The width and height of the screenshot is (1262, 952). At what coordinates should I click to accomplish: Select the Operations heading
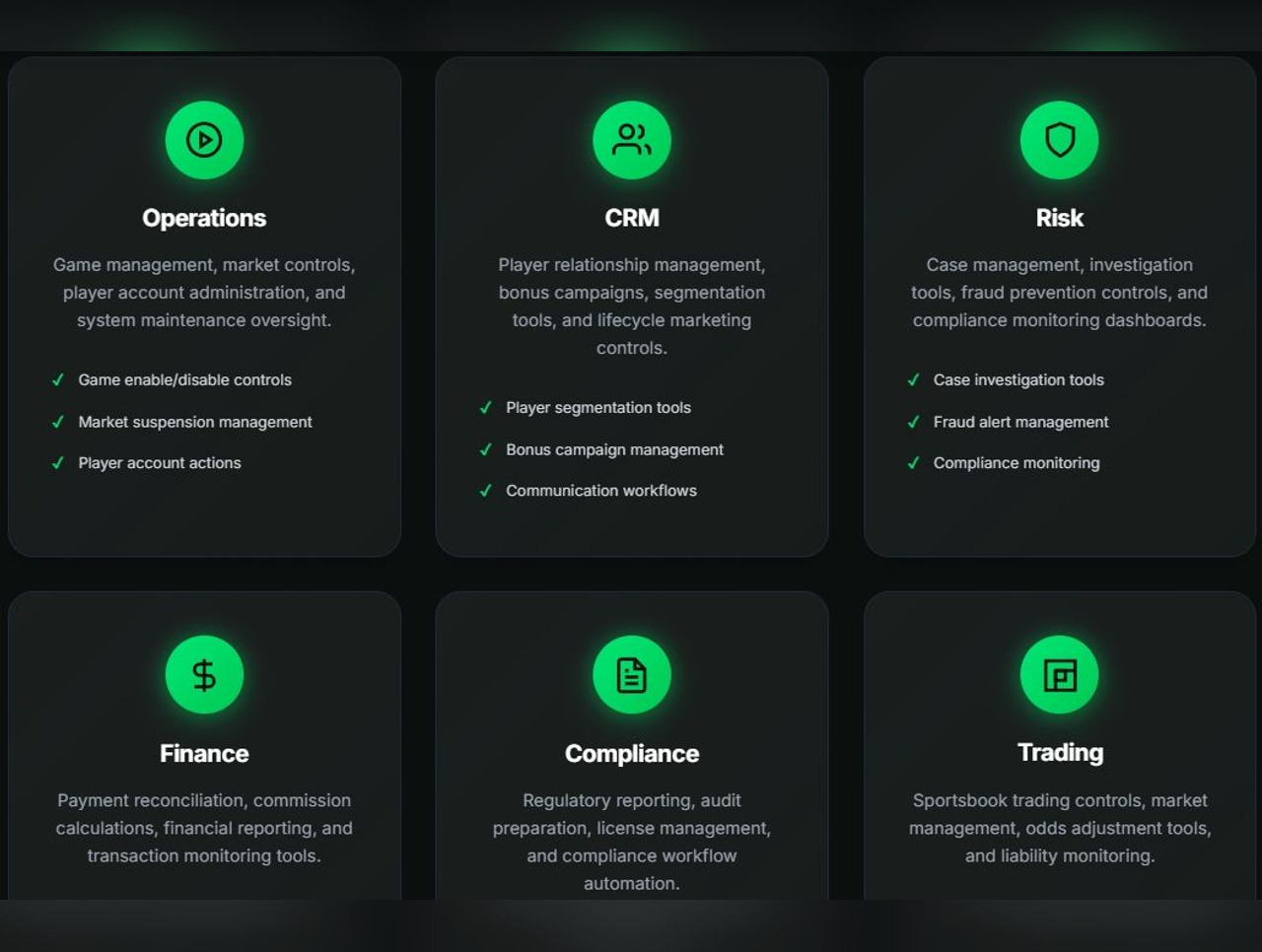[204, 218]
